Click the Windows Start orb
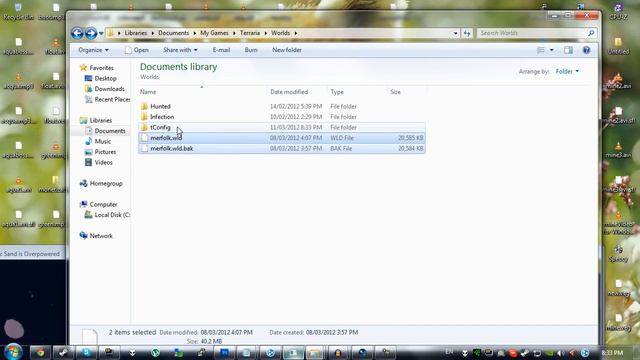Viewport: 640px width, 360px height. [13, 352]
